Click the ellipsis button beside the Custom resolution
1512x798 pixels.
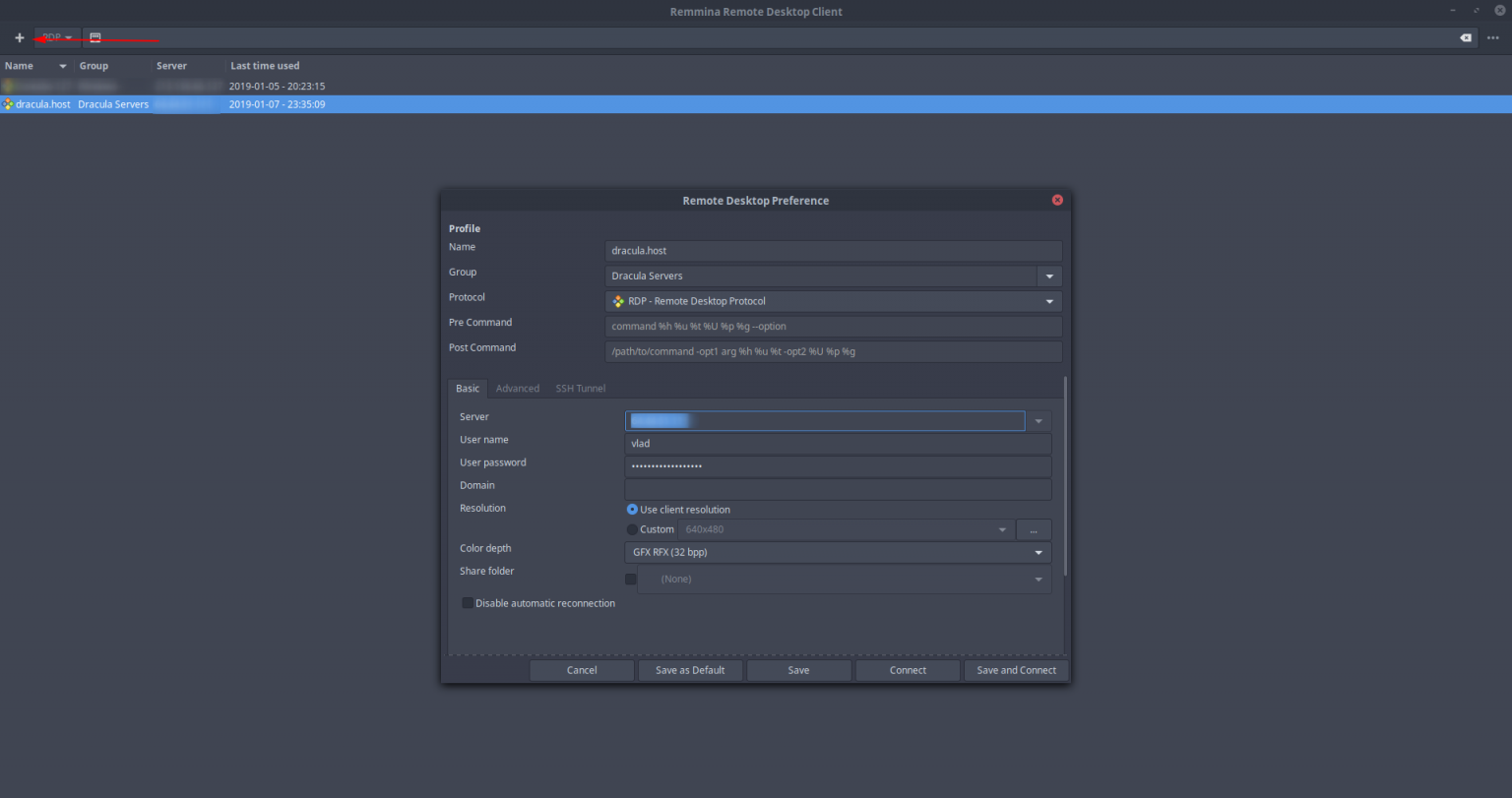pos(1034,529)
